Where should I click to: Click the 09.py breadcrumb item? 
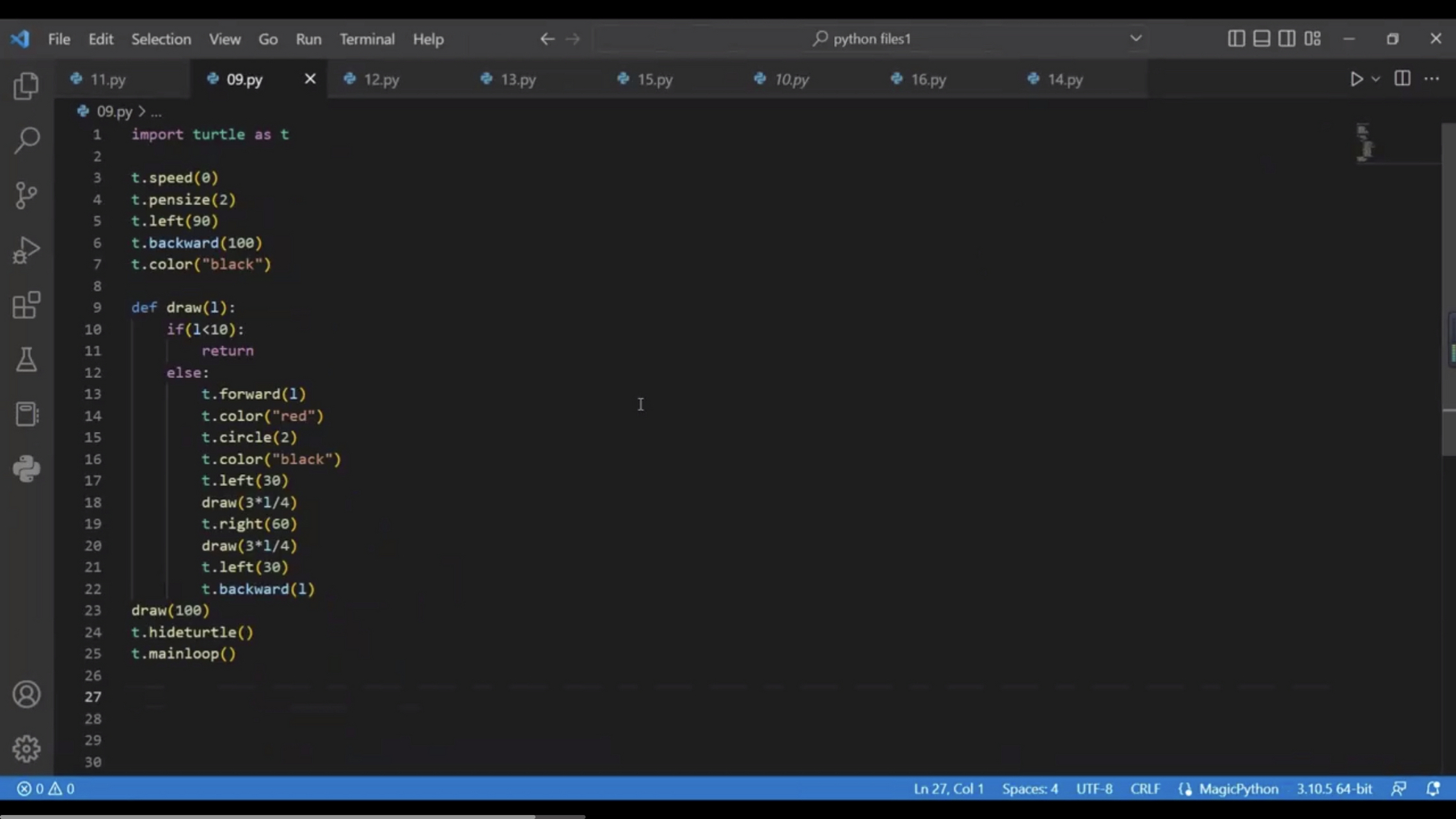click(x=114, y=112)
